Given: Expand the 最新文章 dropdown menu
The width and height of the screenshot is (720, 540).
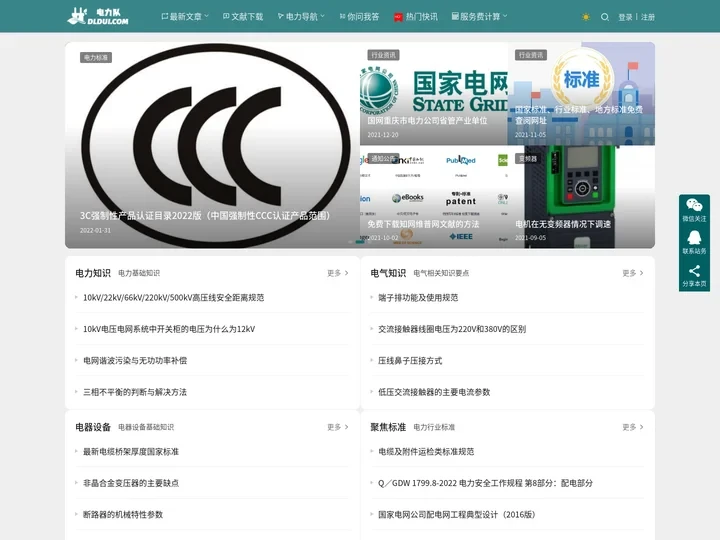Looking at the screenshot, I should tap(185, 17).
